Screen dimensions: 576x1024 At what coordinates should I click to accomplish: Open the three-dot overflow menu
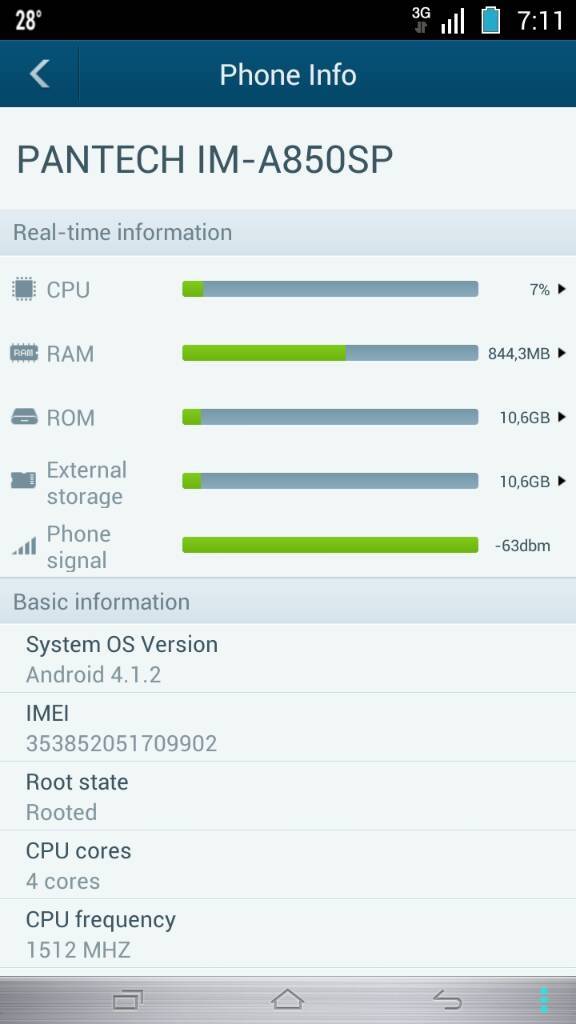coord(543,1000)
